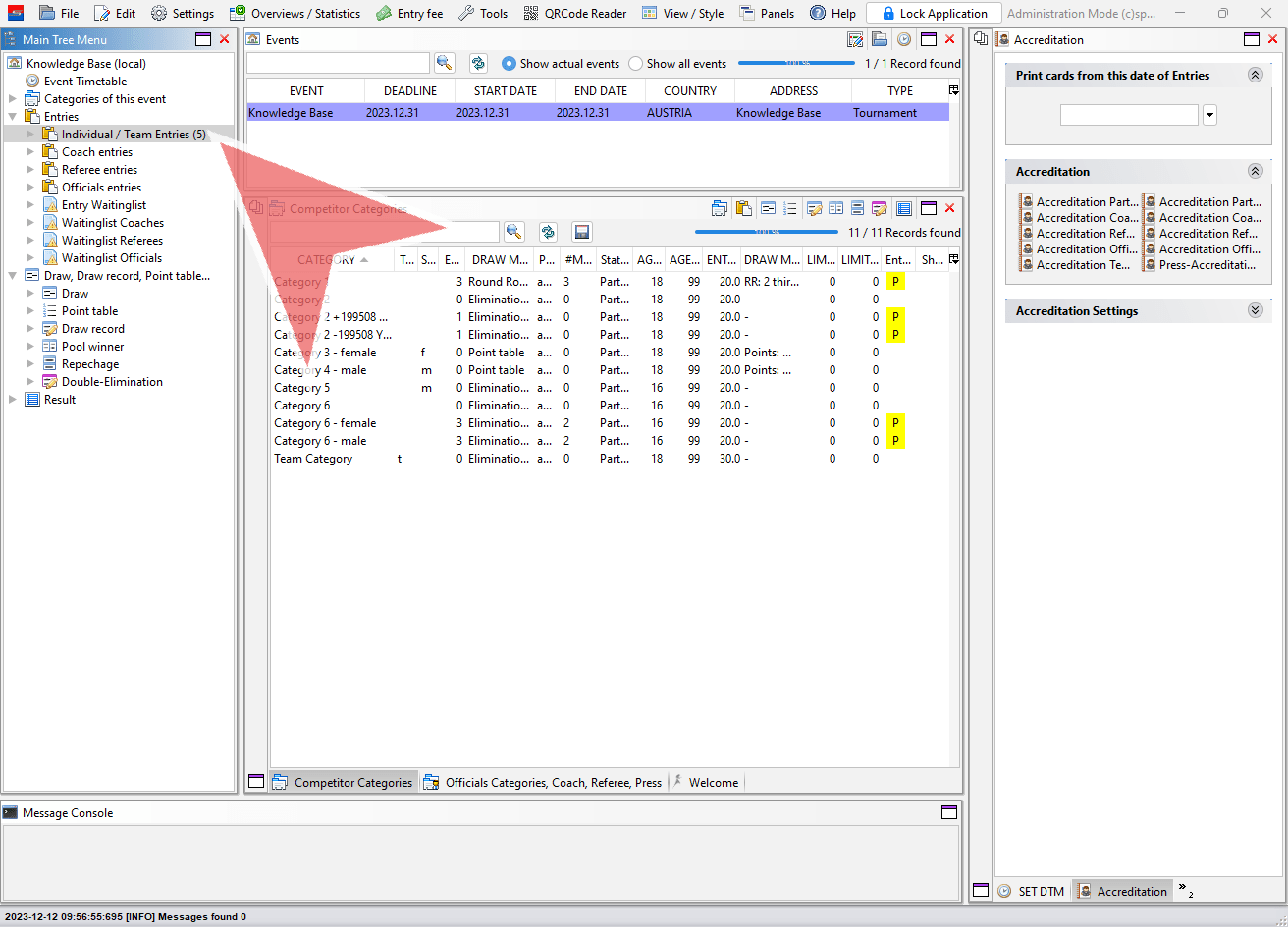Select Individual / Team Entries in tree

tap(133, 135)
